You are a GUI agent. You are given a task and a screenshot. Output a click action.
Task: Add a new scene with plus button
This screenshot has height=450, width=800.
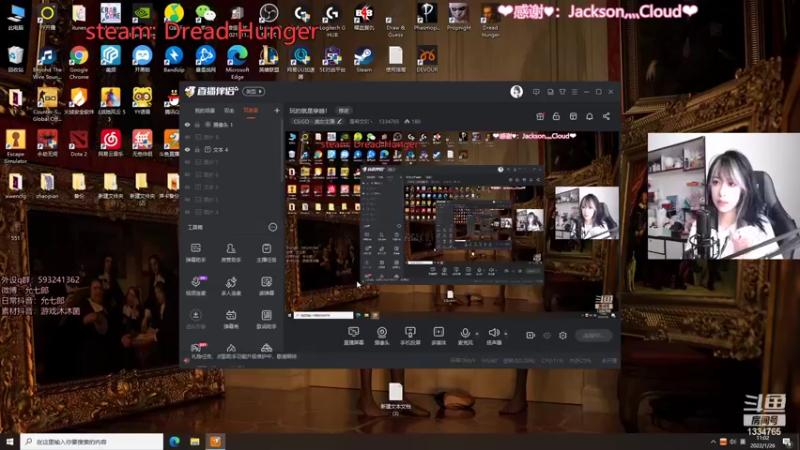tap(277, 110)
